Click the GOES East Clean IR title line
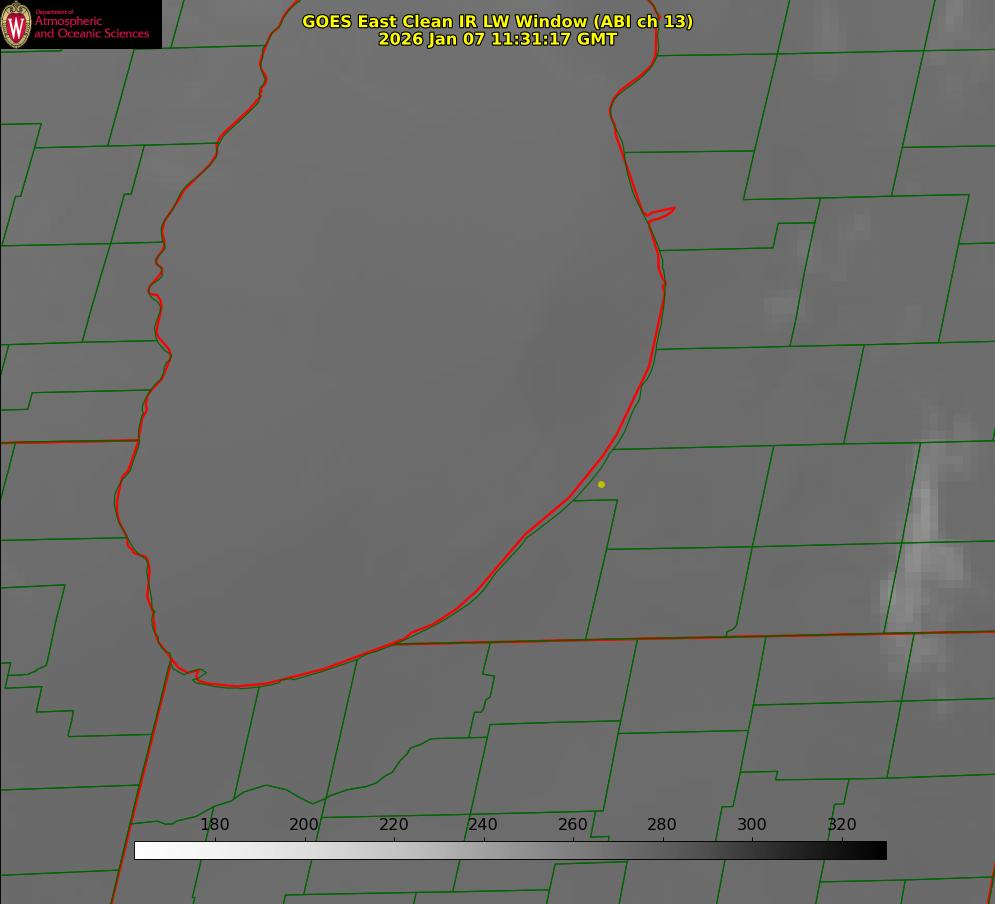Viewport: 995px width, 904px height. [x=498, y=21]
